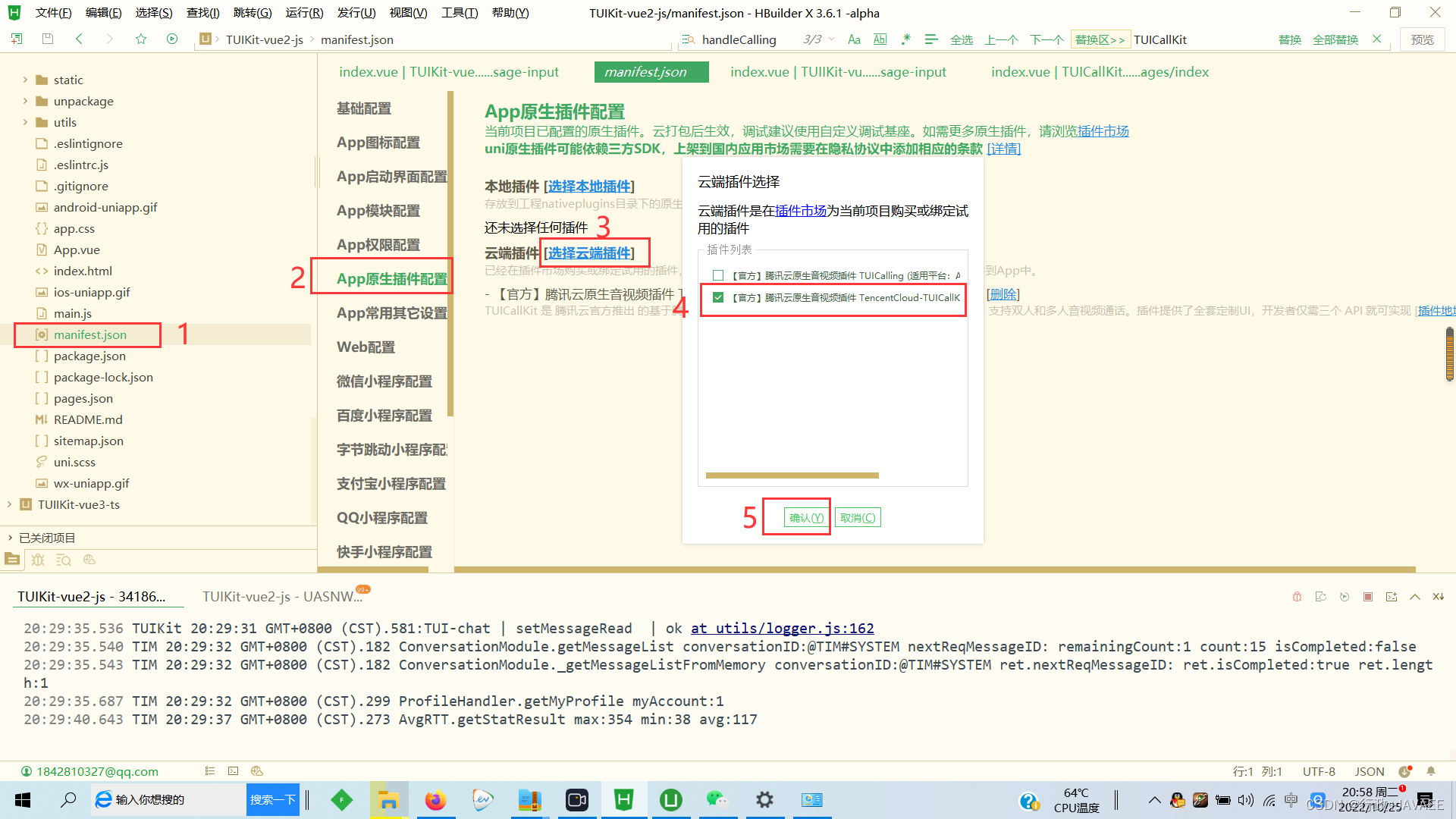1456x819 pixels.
Task: Click the terminal icon in status bar
Action: tap(233, 771)
